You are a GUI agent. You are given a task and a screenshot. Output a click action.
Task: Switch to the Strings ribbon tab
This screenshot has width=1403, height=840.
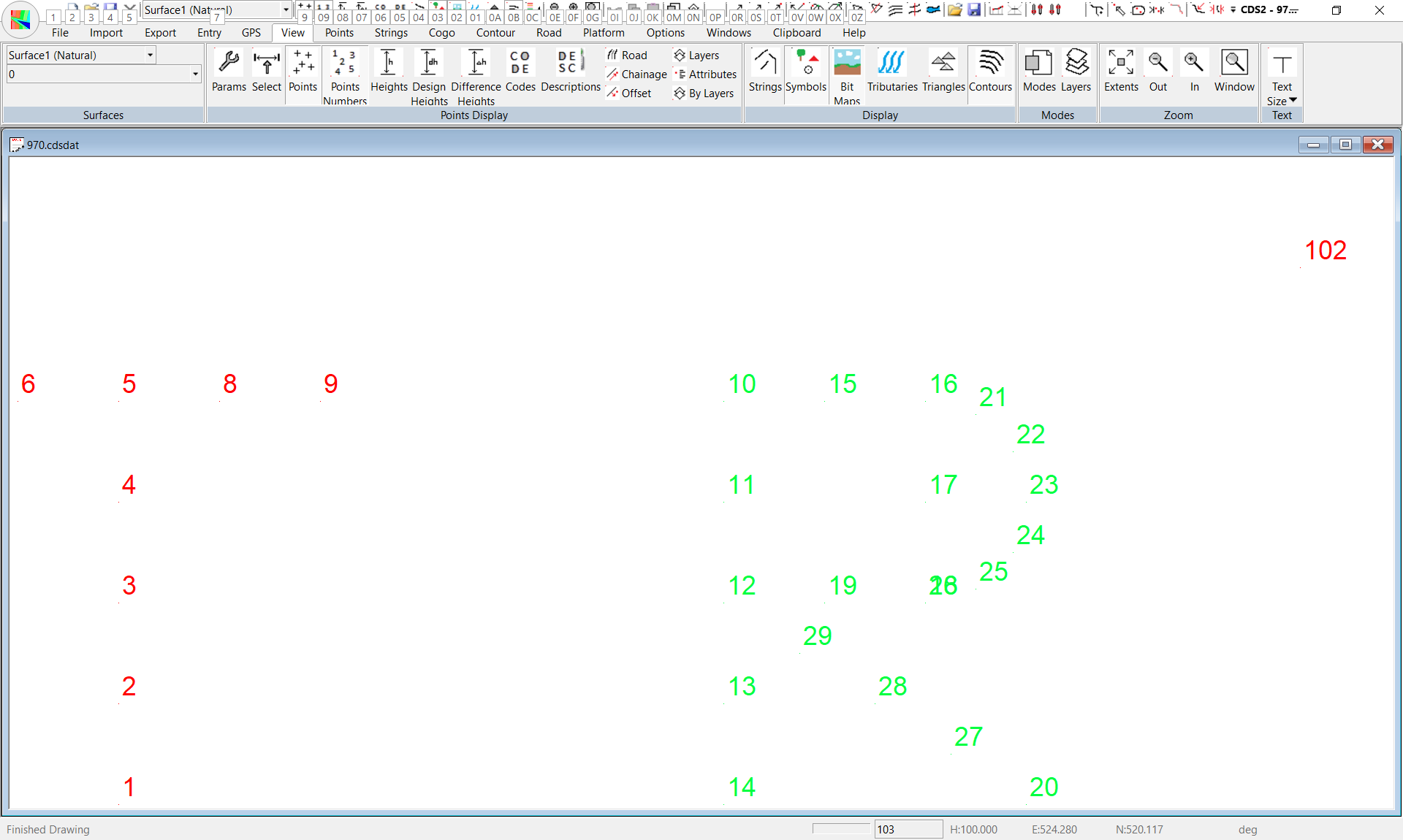[x=391, y=33]
